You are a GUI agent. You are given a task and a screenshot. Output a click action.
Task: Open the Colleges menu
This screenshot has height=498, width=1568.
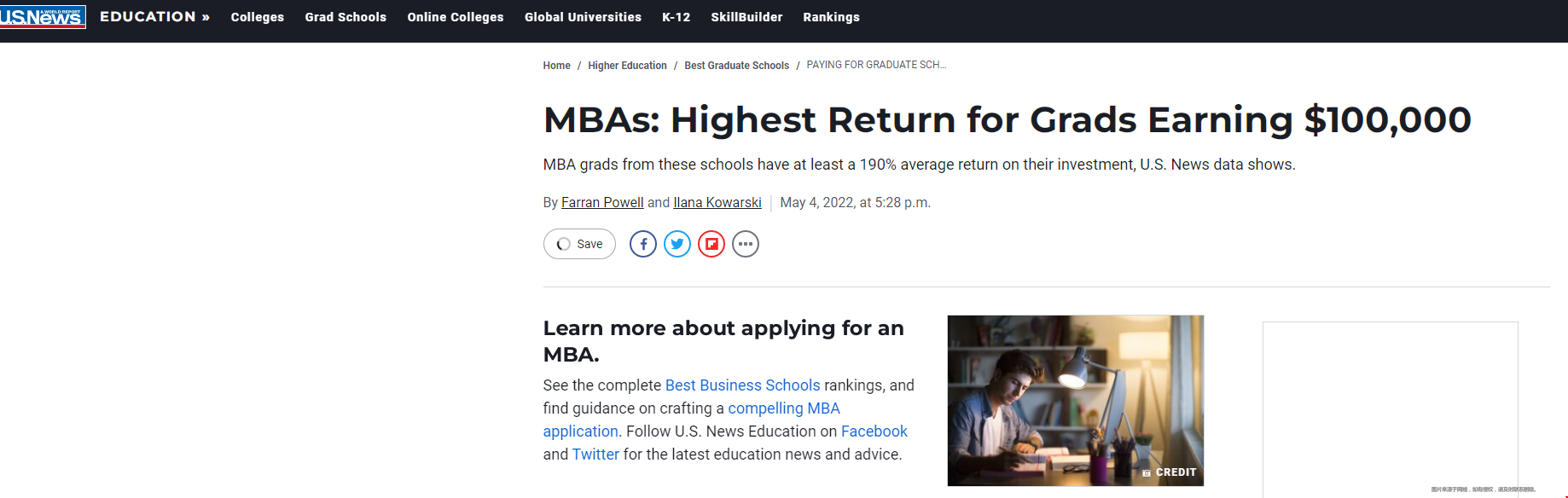pos(257,17)
